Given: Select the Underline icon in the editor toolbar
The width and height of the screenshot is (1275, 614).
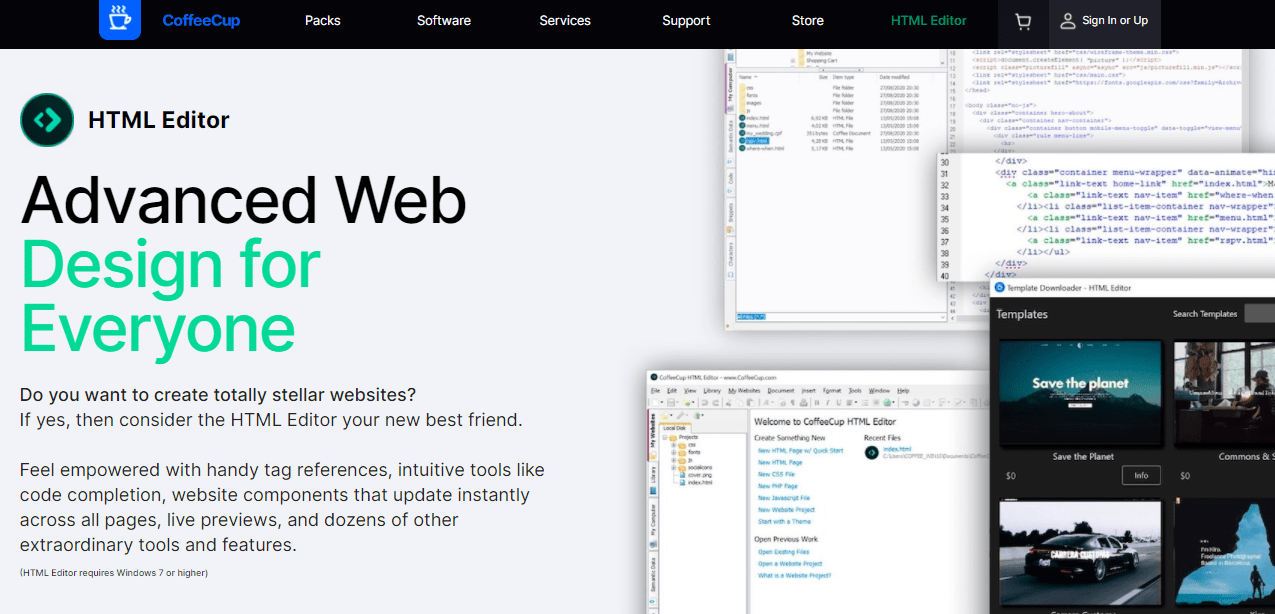Looking at the screenshot, I should 839,402.
